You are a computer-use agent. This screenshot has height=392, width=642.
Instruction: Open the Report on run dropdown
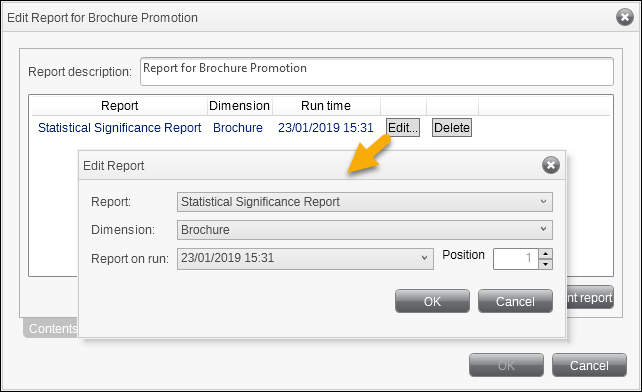coord(305,258)
